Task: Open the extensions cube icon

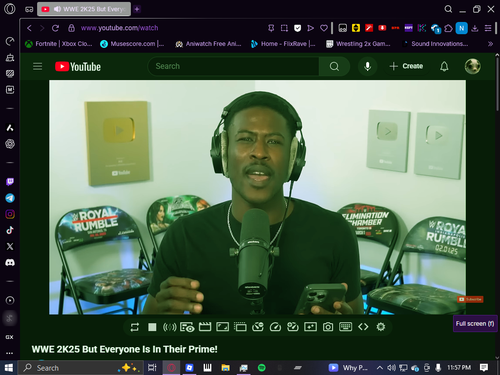Action: coord(449,28)
